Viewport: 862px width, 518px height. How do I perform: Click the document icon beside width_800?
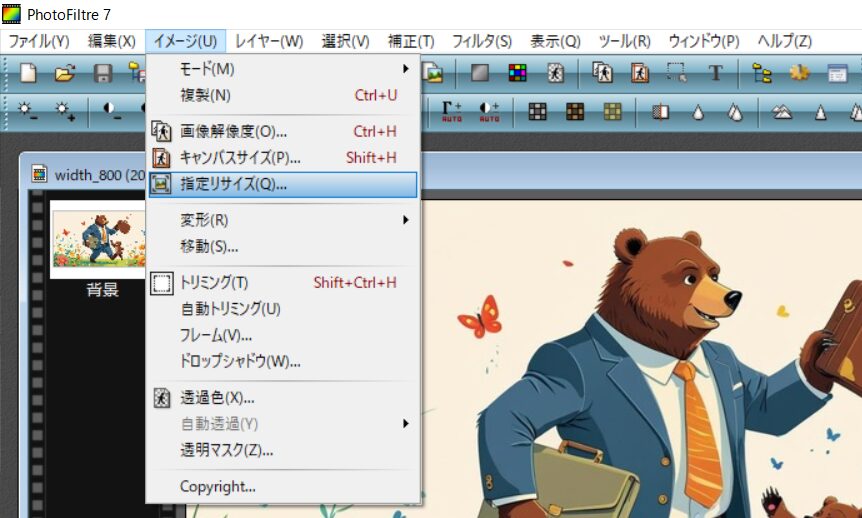click(39, 174)
